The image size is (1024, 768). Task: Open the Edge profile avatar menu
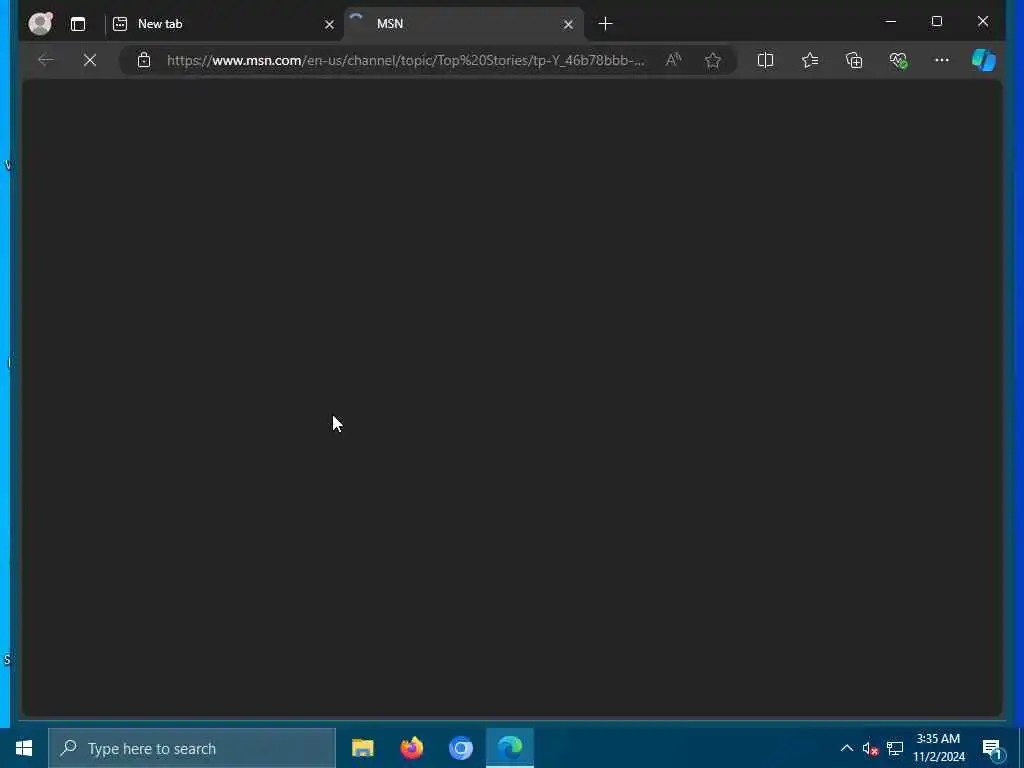tap(40, 24)
